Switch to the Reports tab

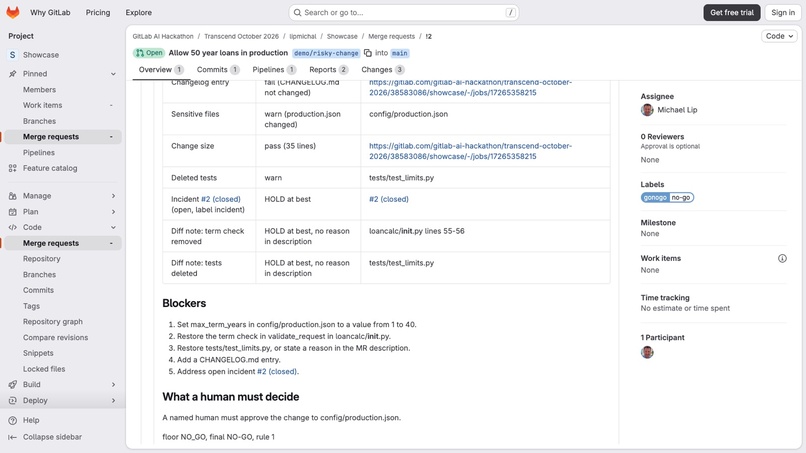[x=328, y=70]
